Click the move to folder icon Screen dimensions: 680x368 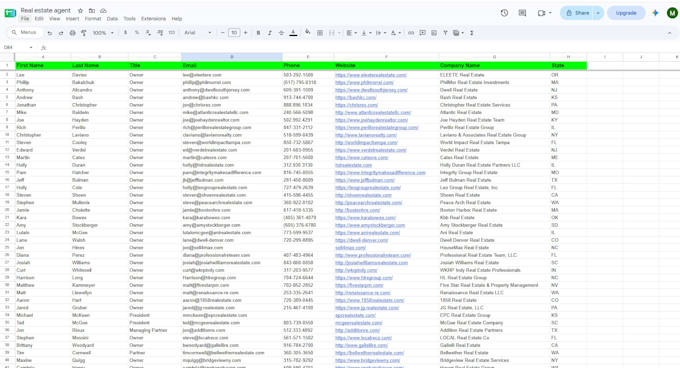(92, 10)
